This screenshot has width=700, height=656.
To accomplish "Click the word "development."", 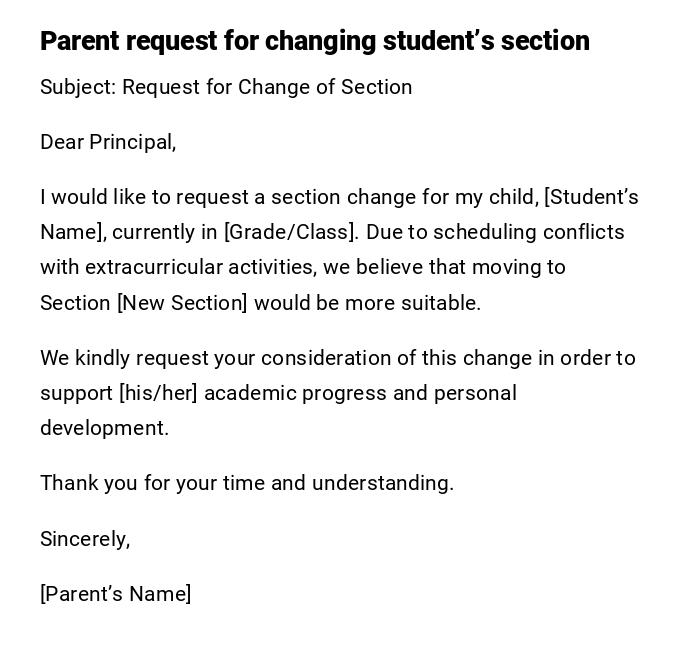I will pos(104,428).
